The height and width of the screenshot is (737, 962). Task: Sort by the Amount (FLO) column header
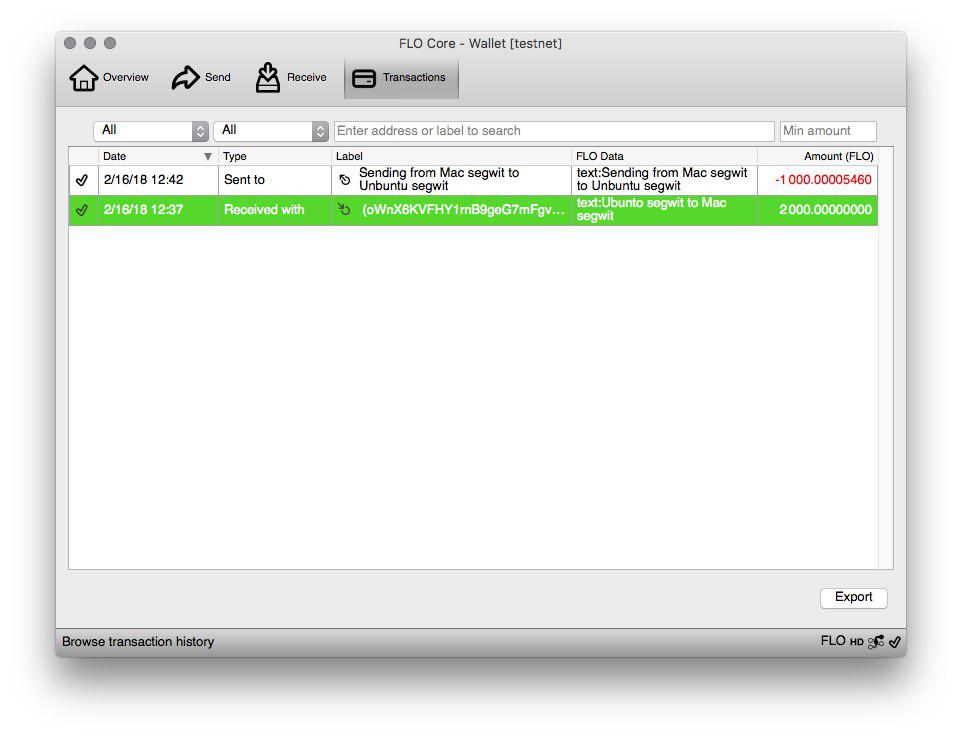coord(818,156)
